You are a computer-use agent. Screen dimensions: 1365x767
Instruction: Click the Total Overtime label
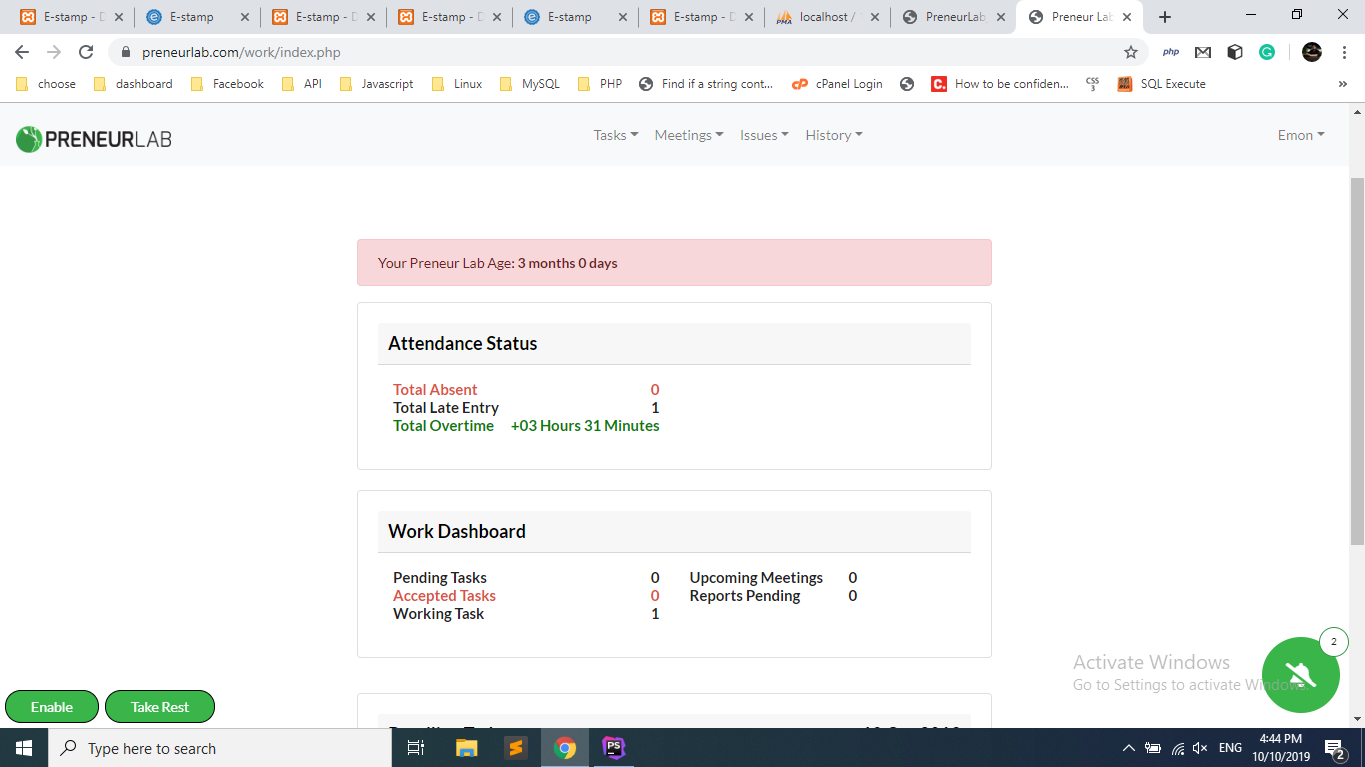click(443, 426)
